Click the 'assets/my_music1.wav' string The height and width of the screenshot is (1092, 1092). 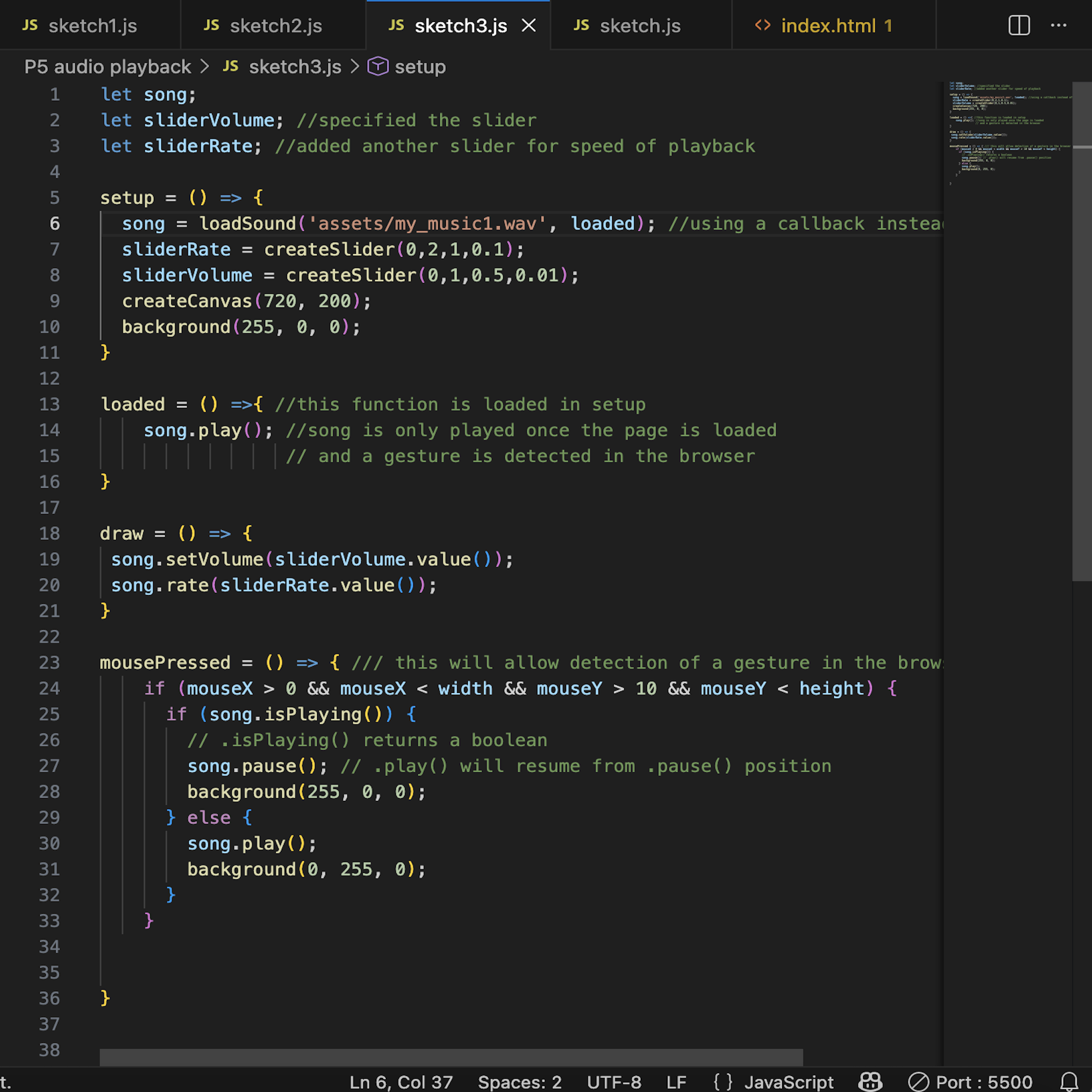tap(427, 224)
